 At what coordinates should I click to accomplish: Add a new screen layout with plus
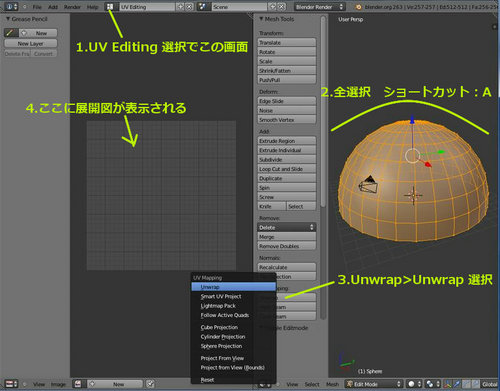coord(180,7)
